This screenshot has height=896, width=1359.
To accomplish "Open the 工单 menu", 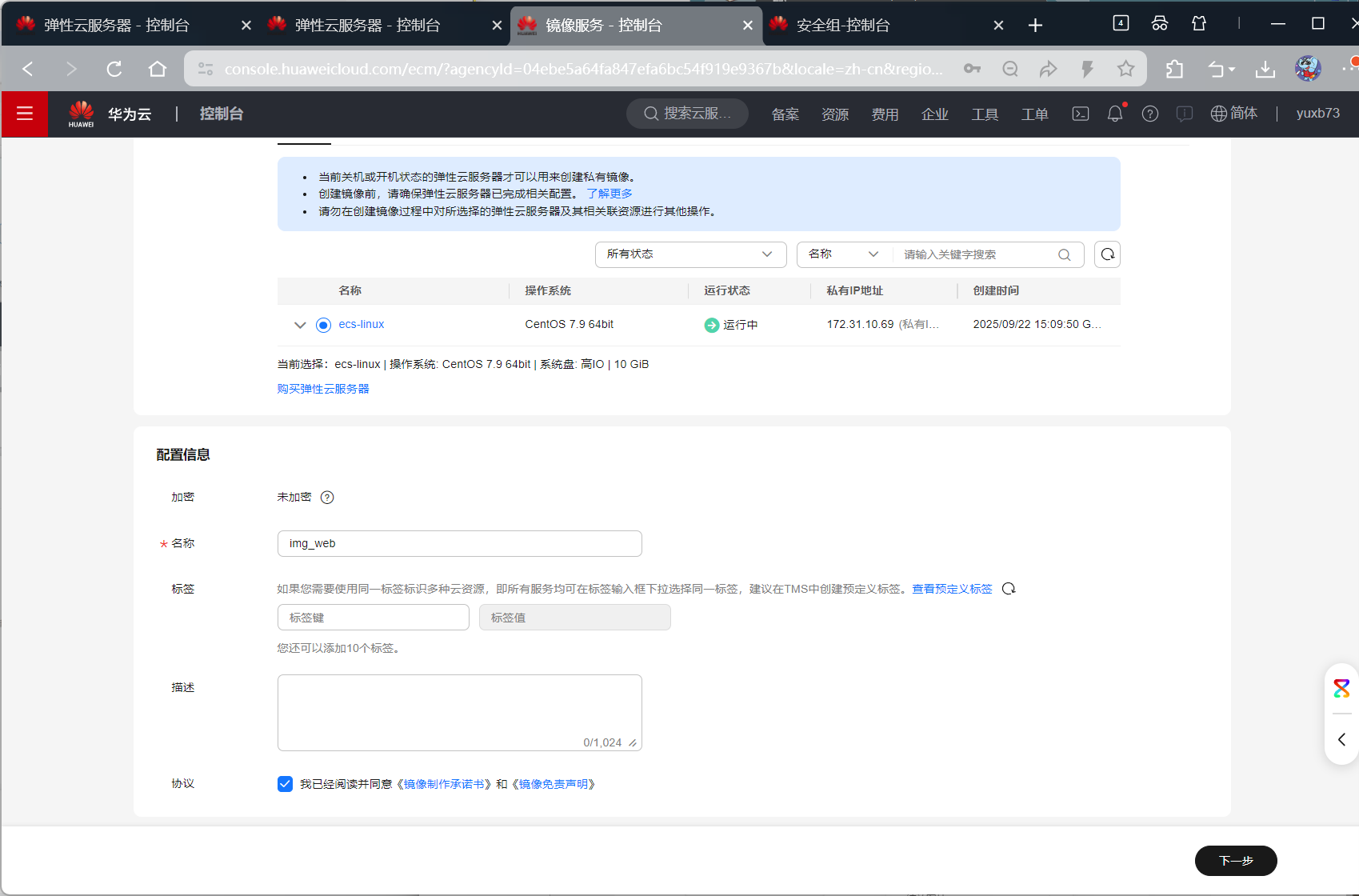I will pyautogui.click(x=1034, y=114).
